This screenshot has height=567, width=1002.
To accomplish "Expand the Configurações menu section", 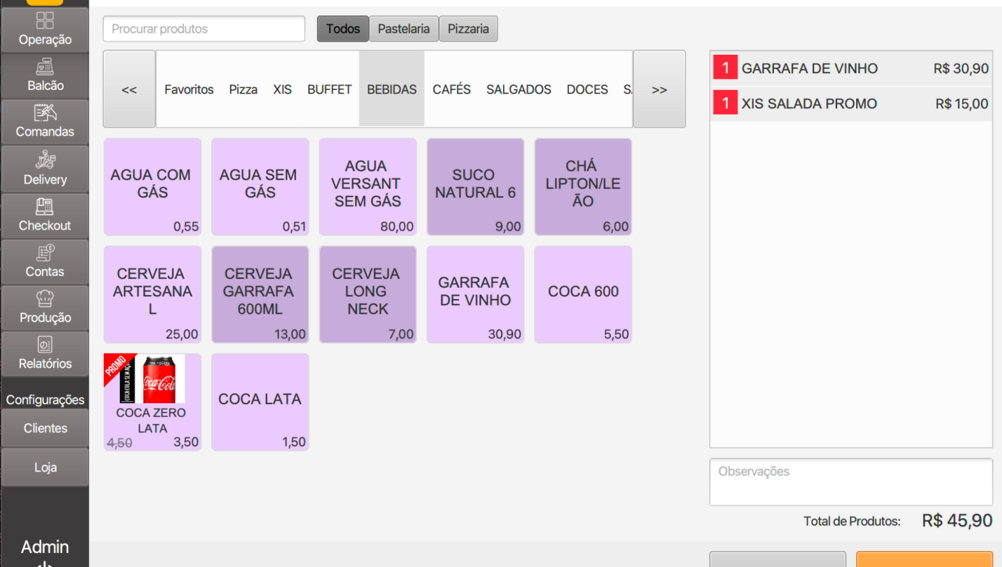I will [45, 399].
